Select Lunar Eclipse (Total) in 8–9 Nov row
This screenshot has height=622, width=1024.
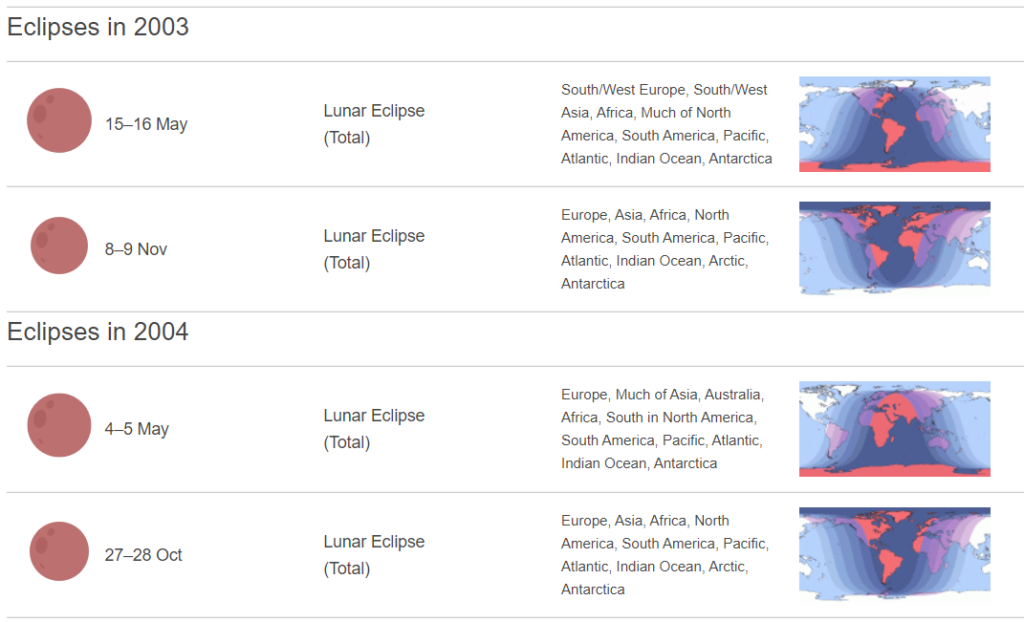374,249
